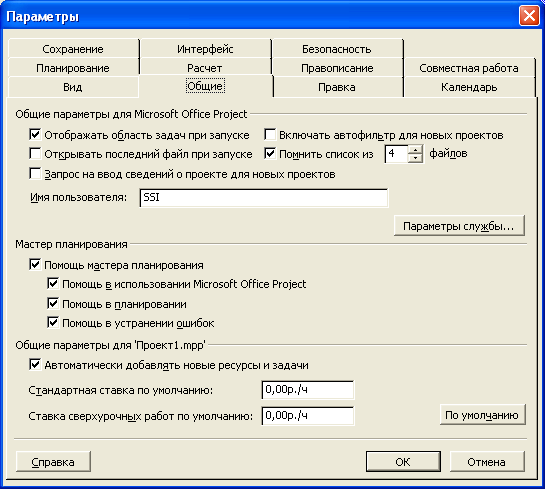
Task: Switch to the Интерфейс tab
Action: [205, 49]
